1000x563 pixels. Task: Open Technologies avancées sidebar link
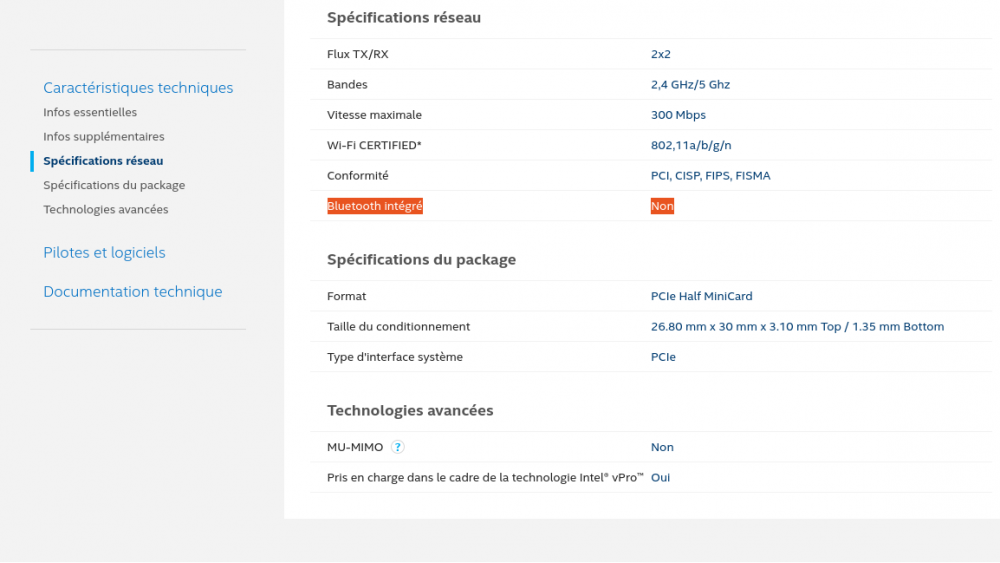coord(106,210)
